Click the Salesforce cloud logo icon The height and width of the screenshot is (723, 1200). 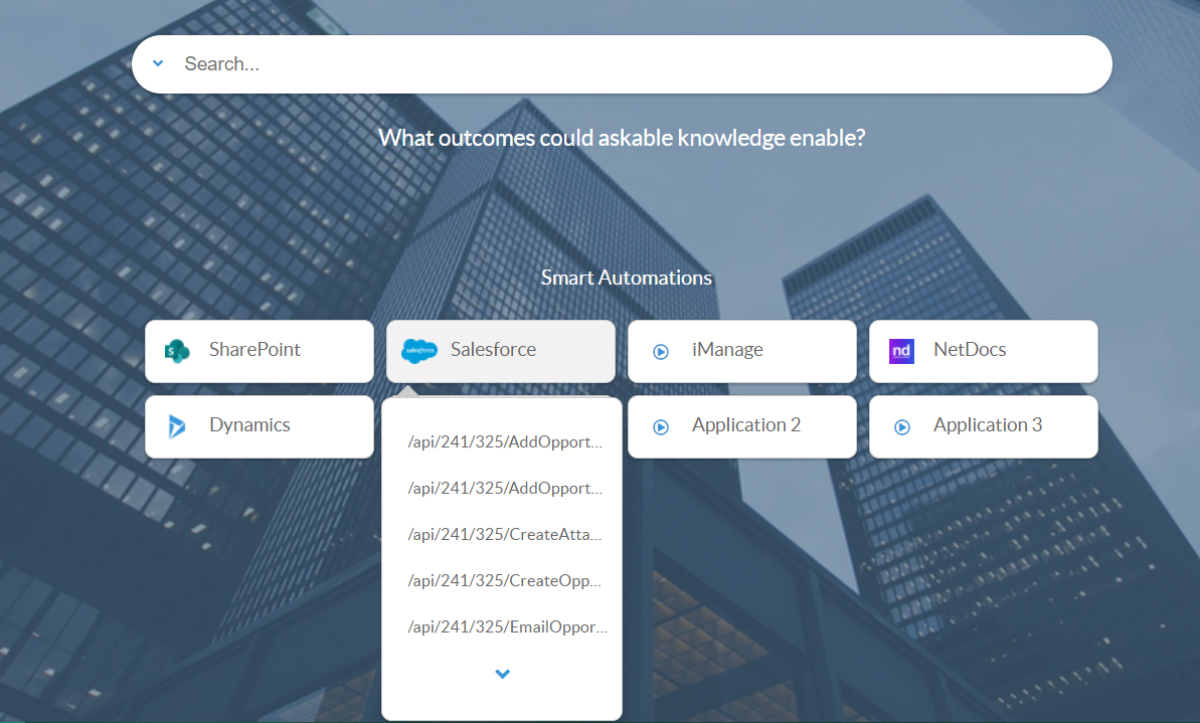[x=419, y=351]
